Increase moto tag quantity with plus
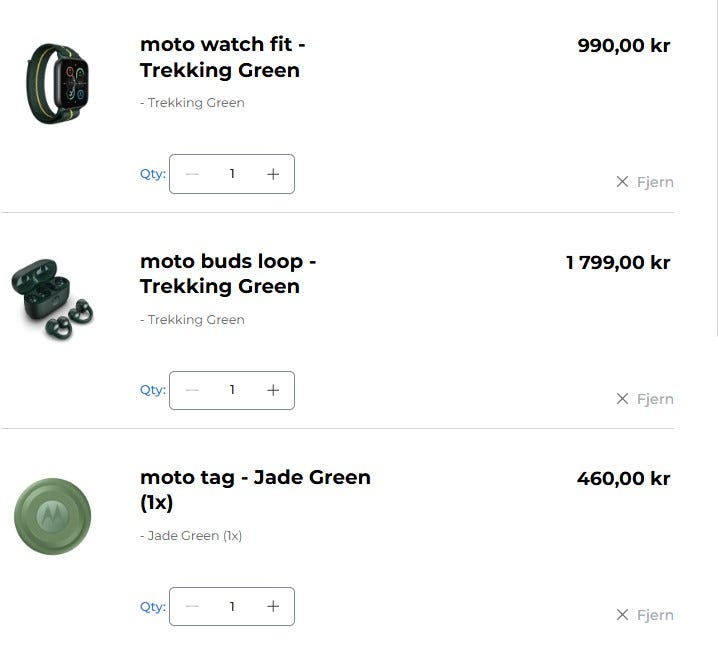 [x=273, y=606]
